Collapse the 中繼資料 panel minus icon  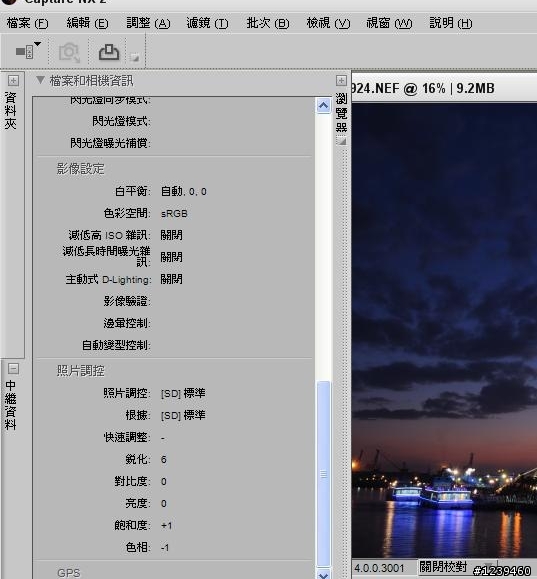[13, 368]
